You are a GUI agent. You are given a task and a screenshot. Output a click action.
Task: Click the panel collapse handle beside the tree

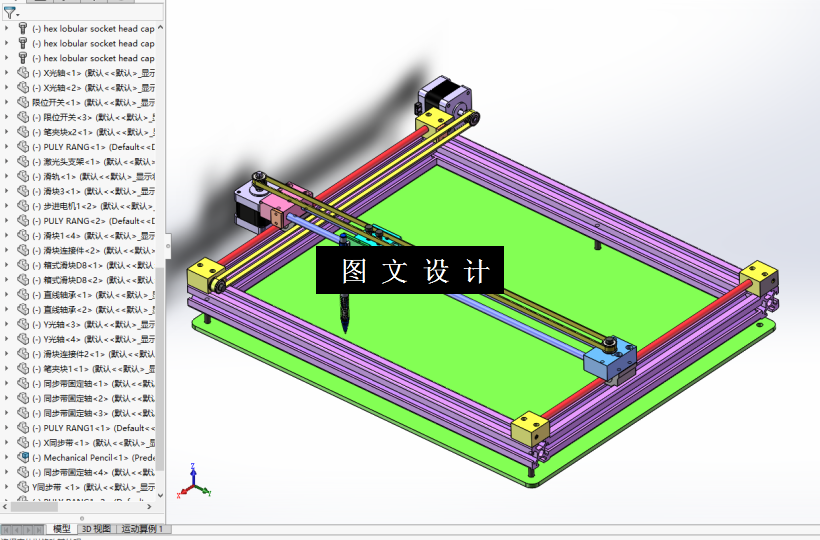click(x=168, y=245)
